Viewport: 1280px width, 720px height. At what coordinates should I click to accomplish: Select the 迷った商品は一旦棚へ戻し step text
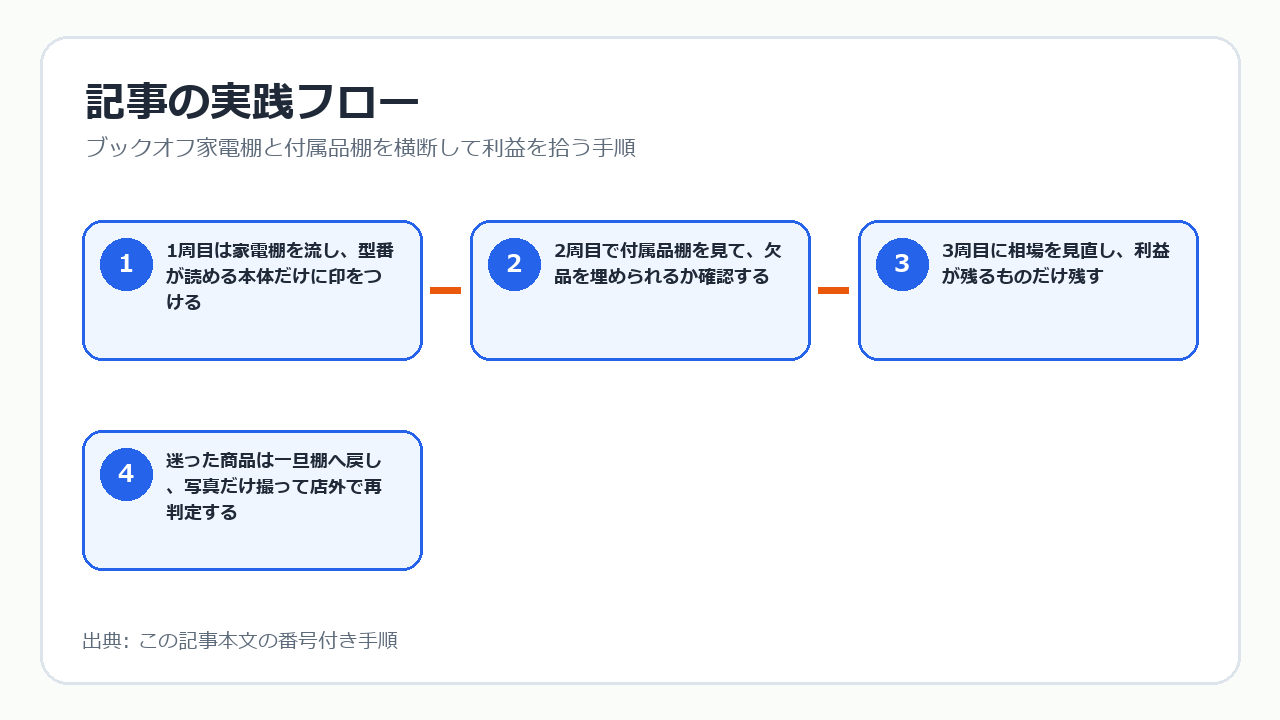click(x=274, y=486)
